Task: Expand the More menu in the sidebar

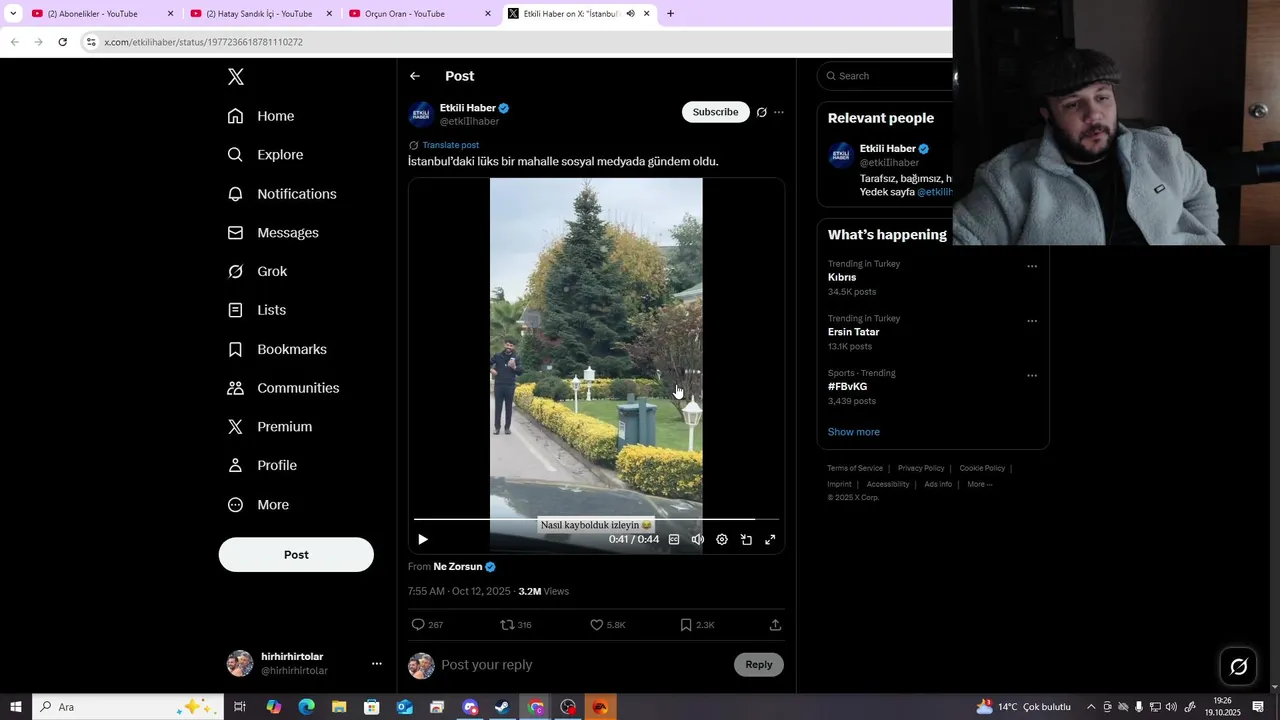Action: (258, 505)
